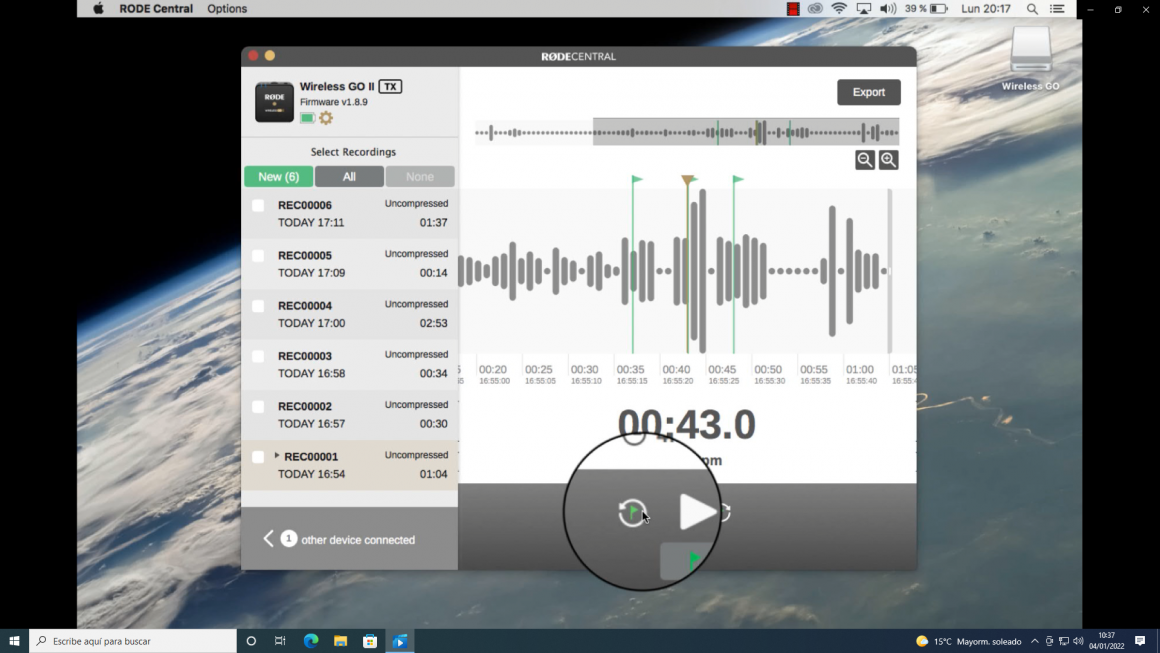
Task: Jump to the previous marker
Action: pyautogui.click(x=632, y=512)
